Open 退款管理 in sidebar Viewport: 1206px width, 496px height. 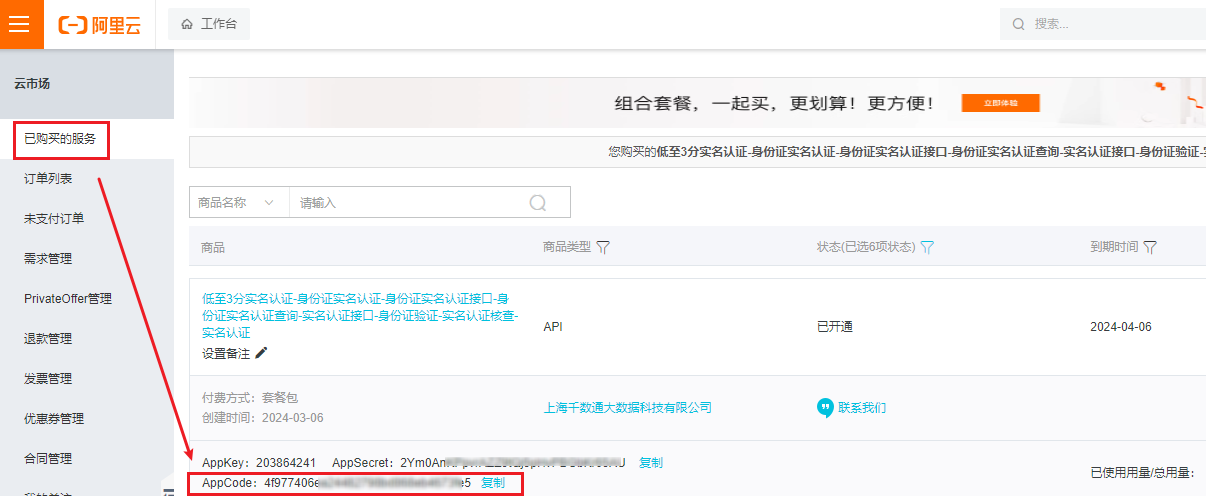pyautogui.click(x=48, y=339)
